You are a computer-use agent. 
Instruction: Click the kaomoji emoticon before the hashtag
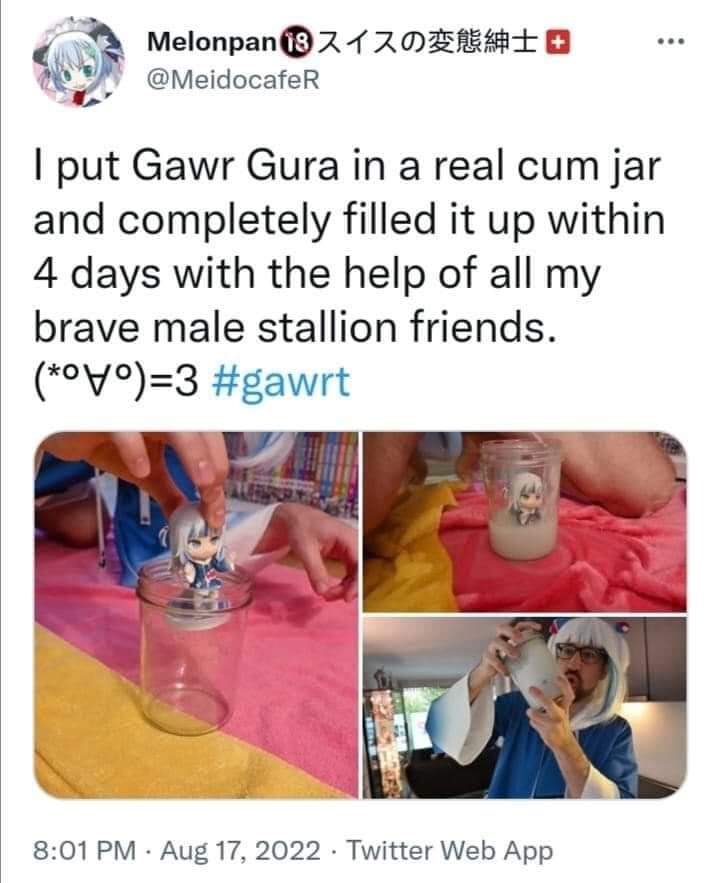[x=116, y=383]
